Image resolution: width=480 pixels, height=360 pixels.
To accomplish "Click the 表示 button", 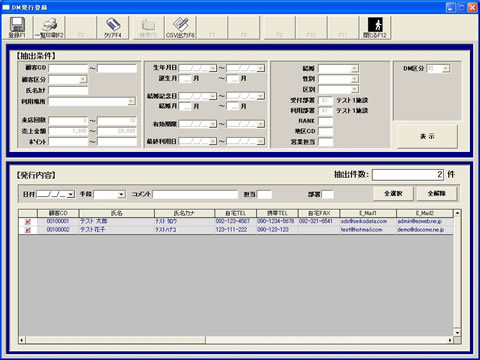I will 427,136.
